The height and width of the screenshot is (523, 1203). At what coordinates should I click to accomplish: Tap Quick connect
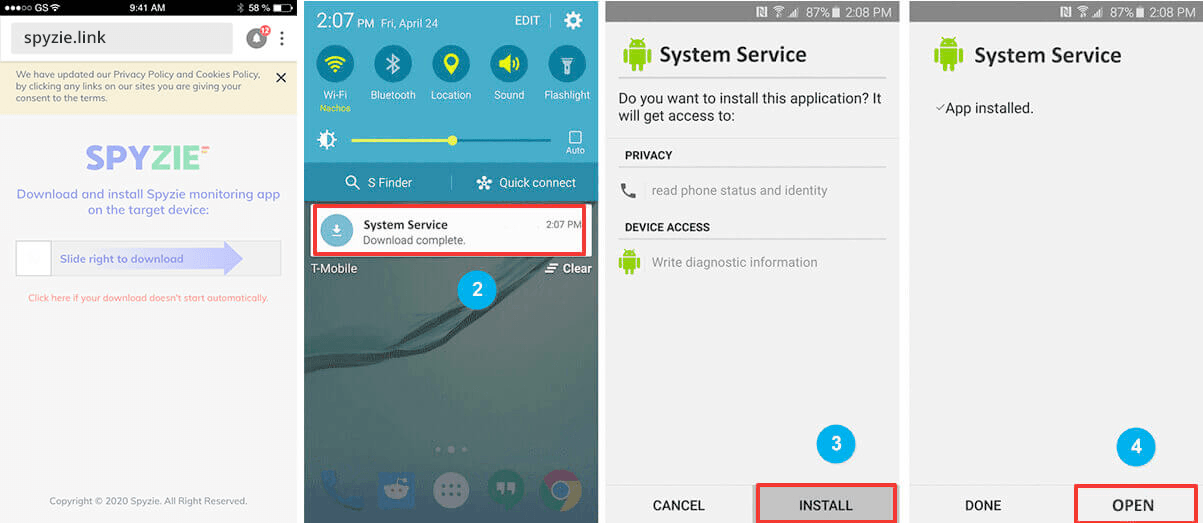pyautogui.click(x=526, y=183)
